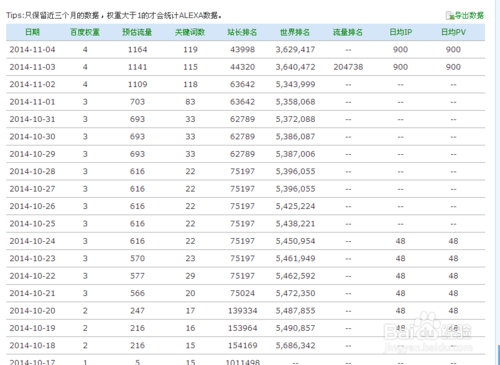Click the 2014-11-03 traffic rank 204738

pos(348,67)
